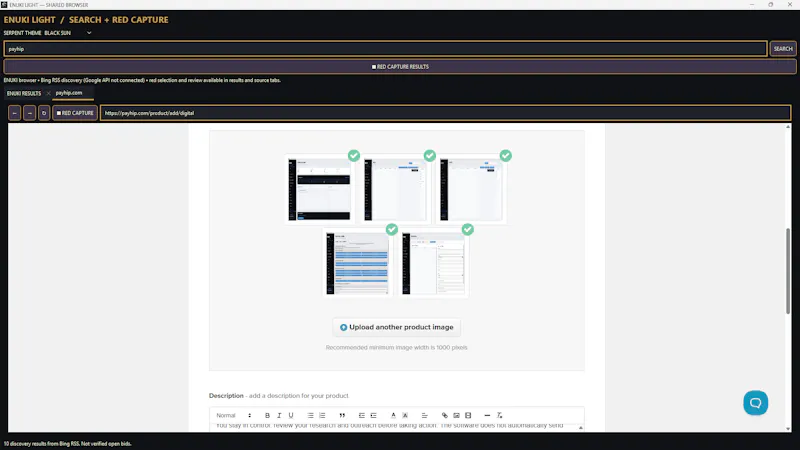This screenshot has height=450, width=800.
Task: Open the chat support widget
Action: click(x=756, y=403)
